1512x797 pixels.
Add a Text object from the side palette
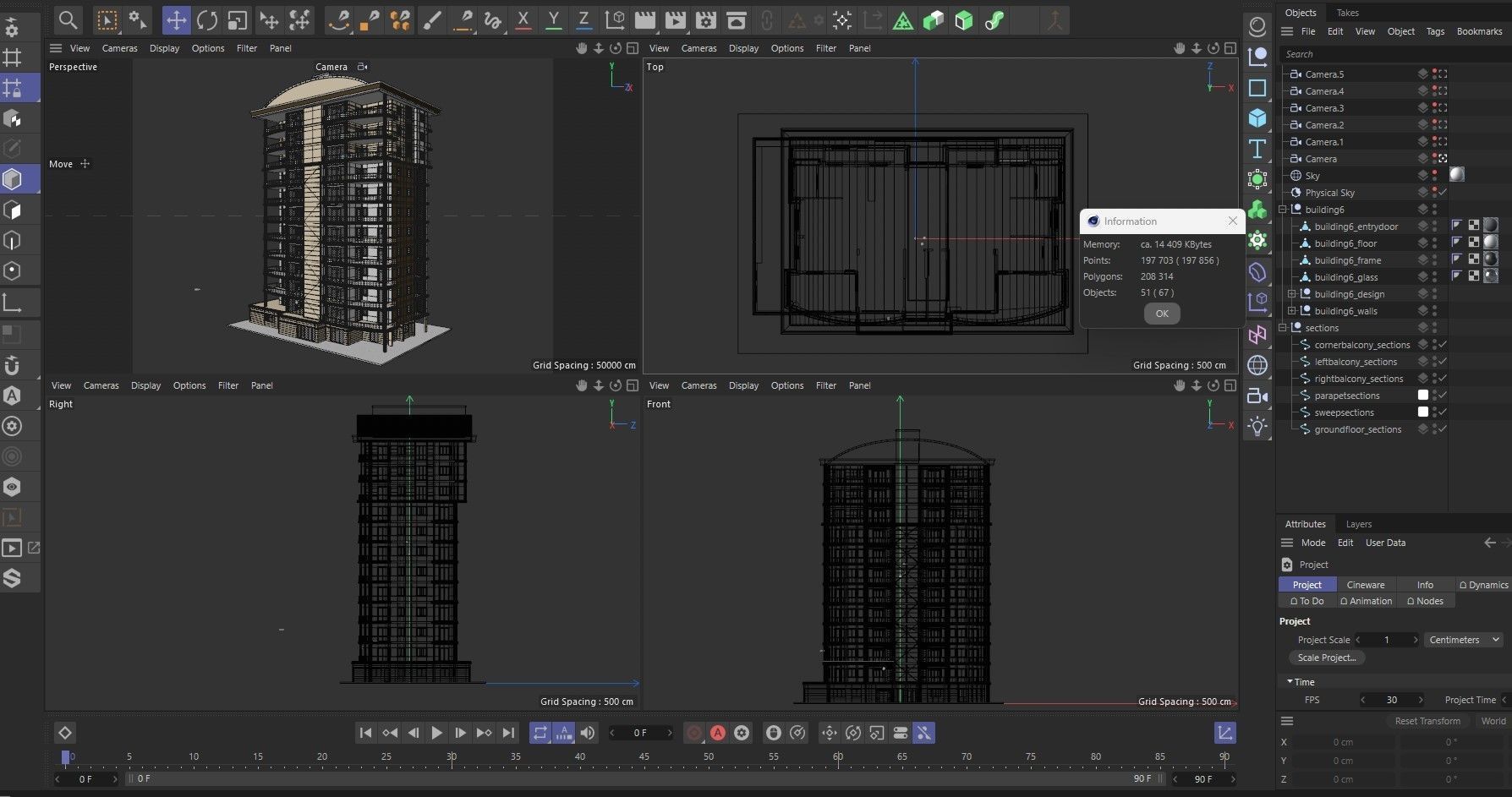1257,149
